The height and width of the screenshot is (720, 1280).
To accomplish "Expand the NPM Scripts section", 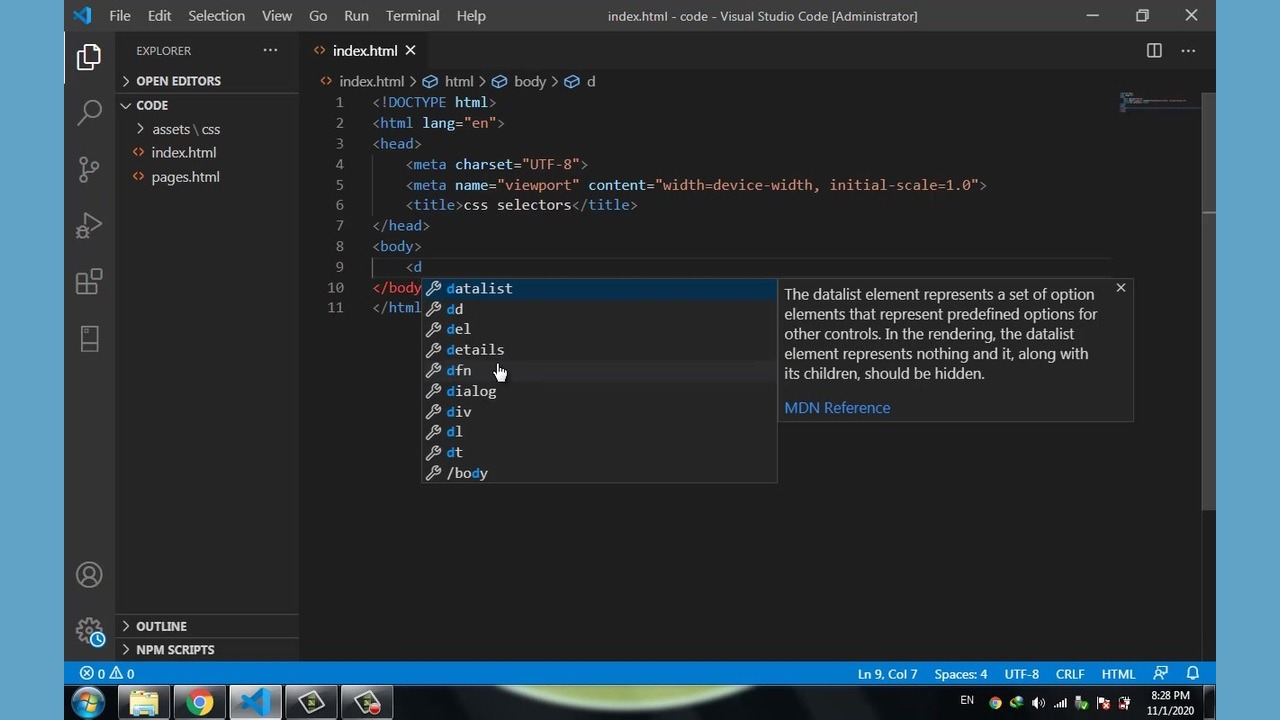I will click(x=175, y=650).
